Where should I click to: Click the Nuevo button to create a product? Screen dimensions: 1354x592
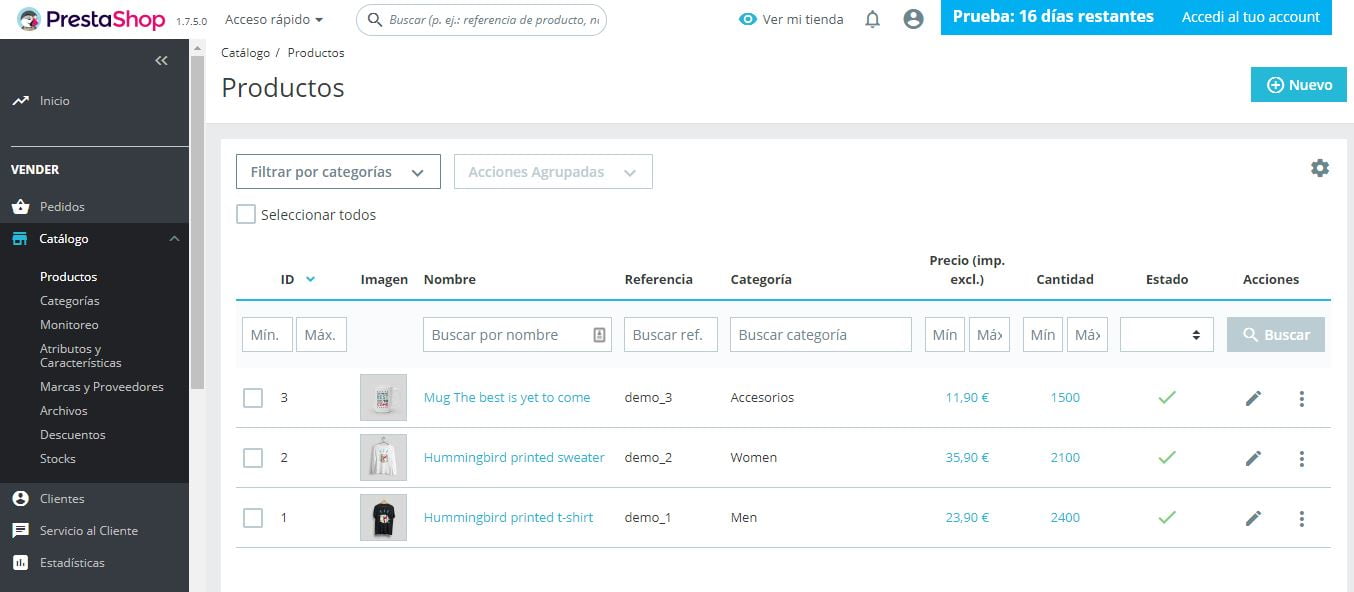pos(1298,84)
